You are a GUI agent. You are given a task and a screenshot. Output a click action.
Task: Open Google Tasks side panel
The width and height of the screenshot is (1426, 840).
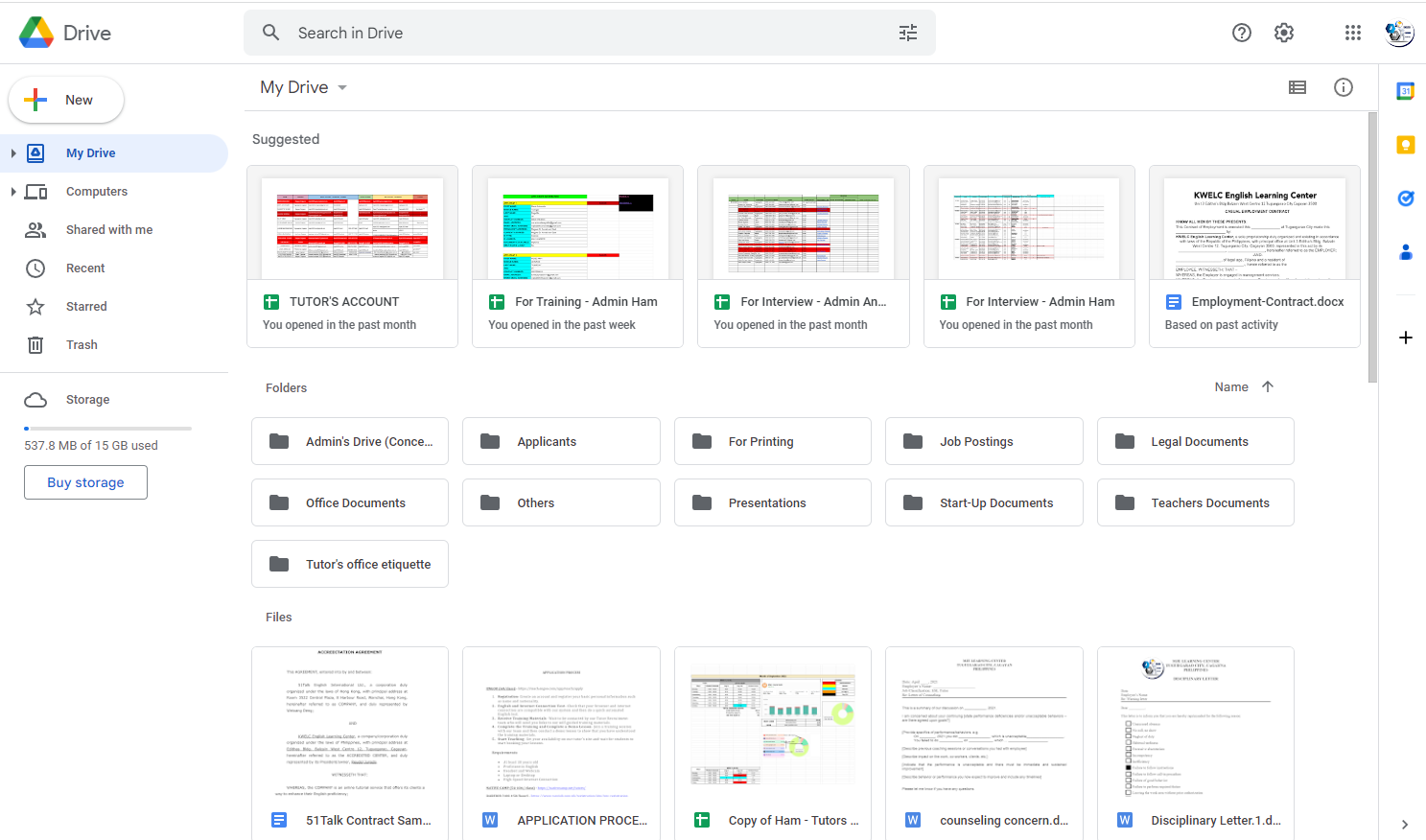1406,198
